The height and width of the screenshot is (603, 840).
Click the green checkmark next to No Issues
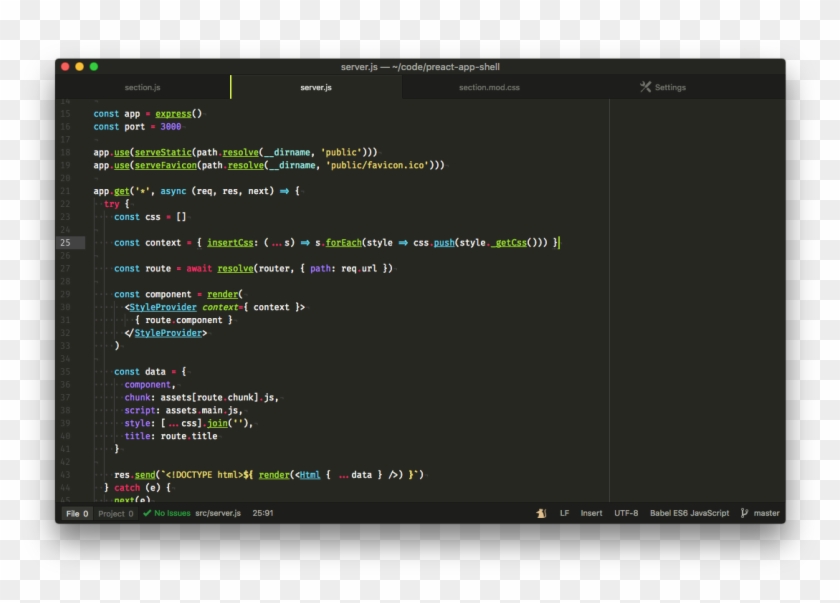(x=146, y=512)
